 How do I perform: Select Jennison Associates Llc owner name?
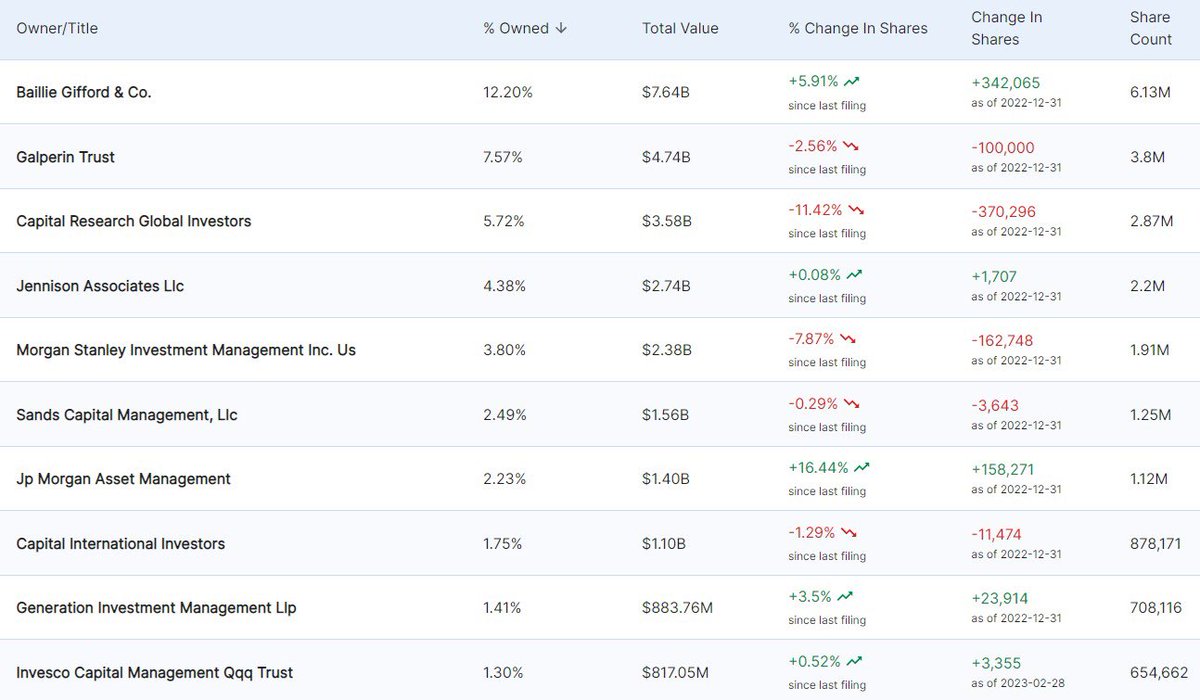pyautogui.click(x=100, y=286)
